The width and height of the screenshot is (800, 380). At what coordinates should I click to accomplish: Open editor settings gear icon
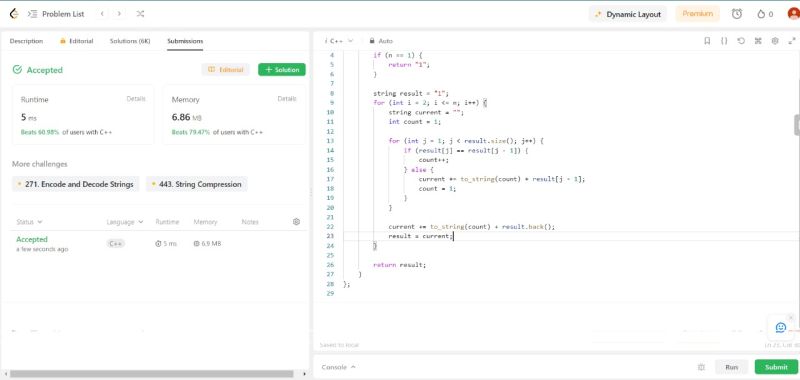[x=775, y=41]
